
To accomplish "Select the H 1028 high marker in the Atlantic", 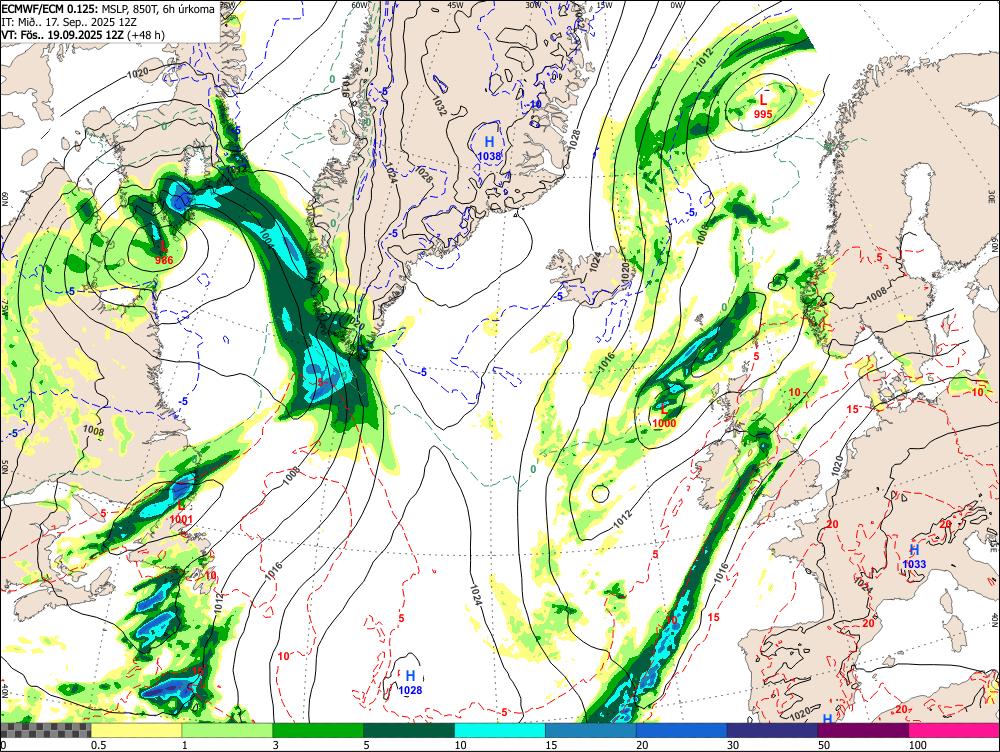I will coord(410,682).
